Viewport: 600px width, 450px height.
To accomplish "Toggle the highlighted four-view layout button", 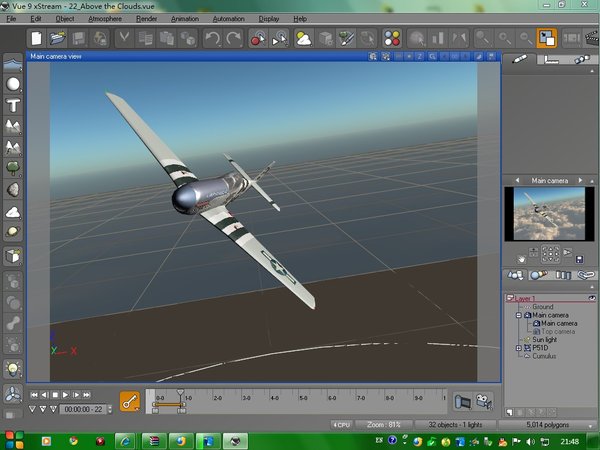I will pyautogui.click(x=546, y=39).
